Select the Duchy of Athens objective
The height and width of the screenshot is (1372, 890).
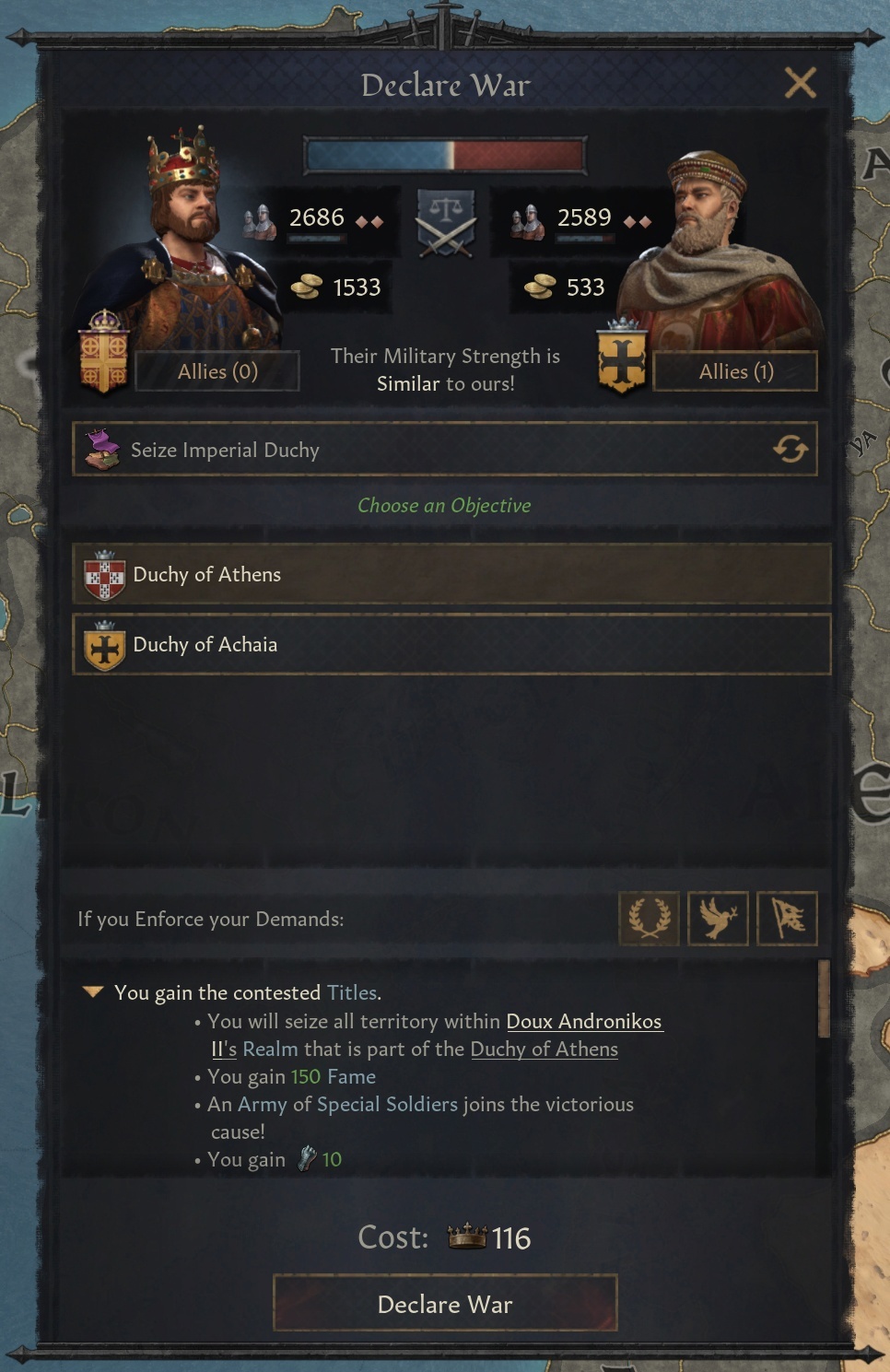451,574
